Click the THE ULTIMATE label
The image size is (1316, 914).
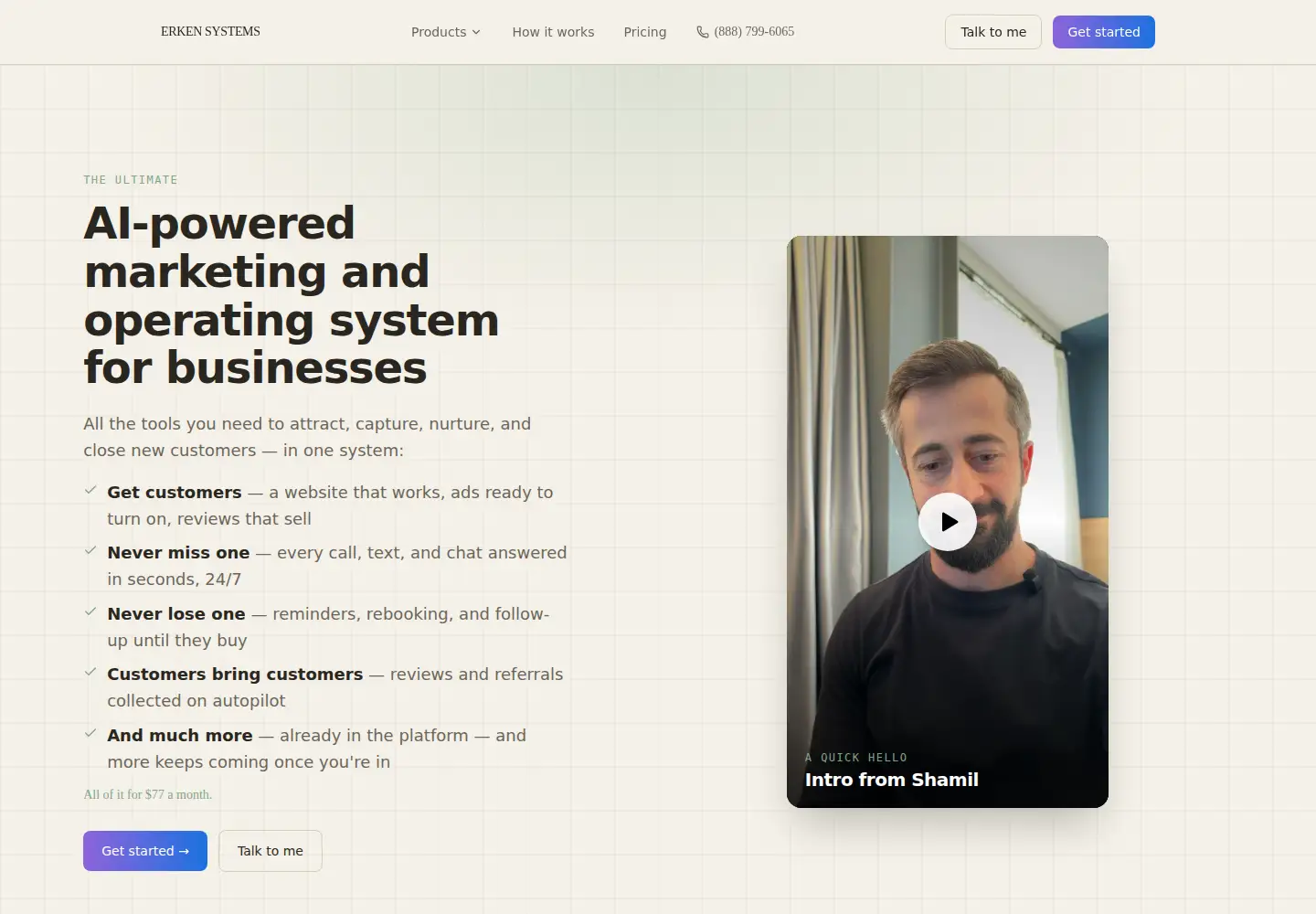(131, 180)
